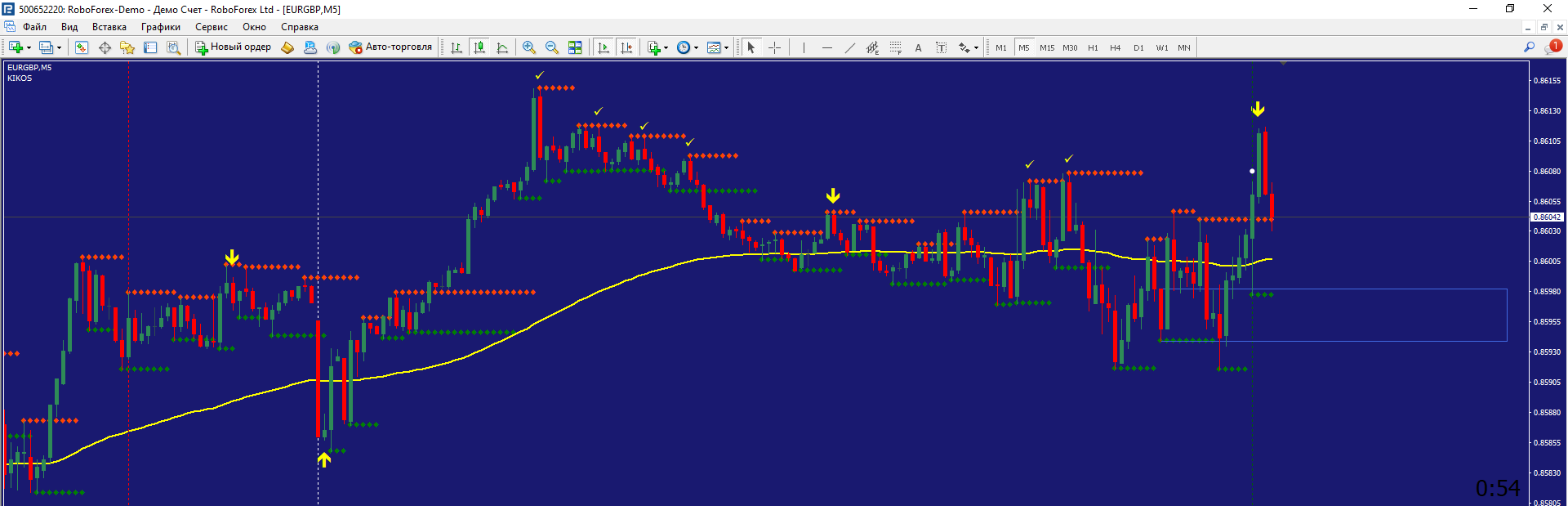1568x506 pixels.
Task: Zoom in on the chart with magnifier plus
Action: (529, 47)
